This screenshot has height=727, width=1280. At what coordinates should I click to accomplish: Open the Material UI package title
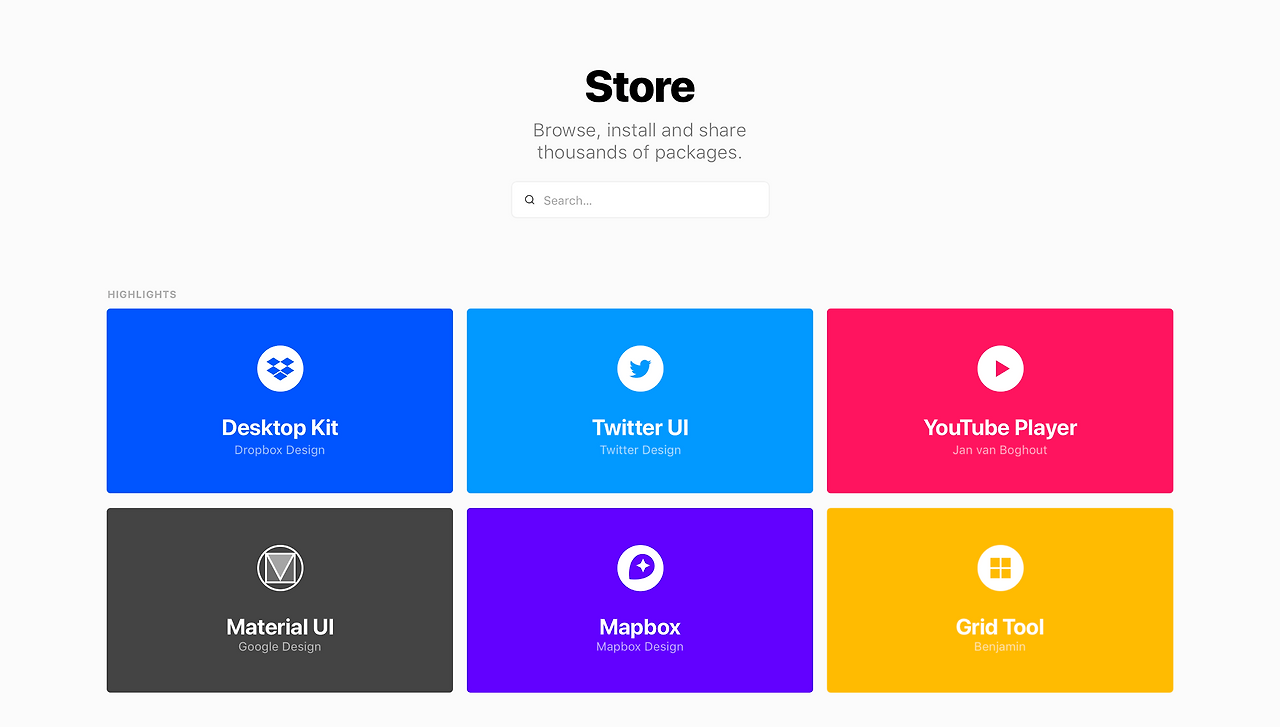click(x=280, y=627)
